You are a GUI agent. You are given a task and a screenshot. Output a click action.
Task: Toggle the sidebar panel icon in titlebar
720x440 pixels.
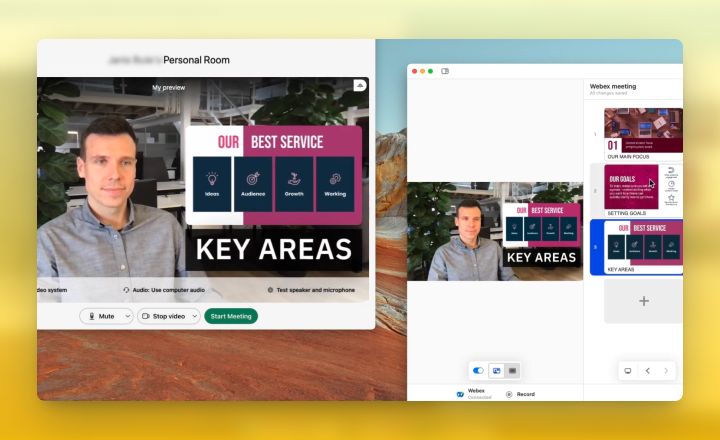point(445,71)
